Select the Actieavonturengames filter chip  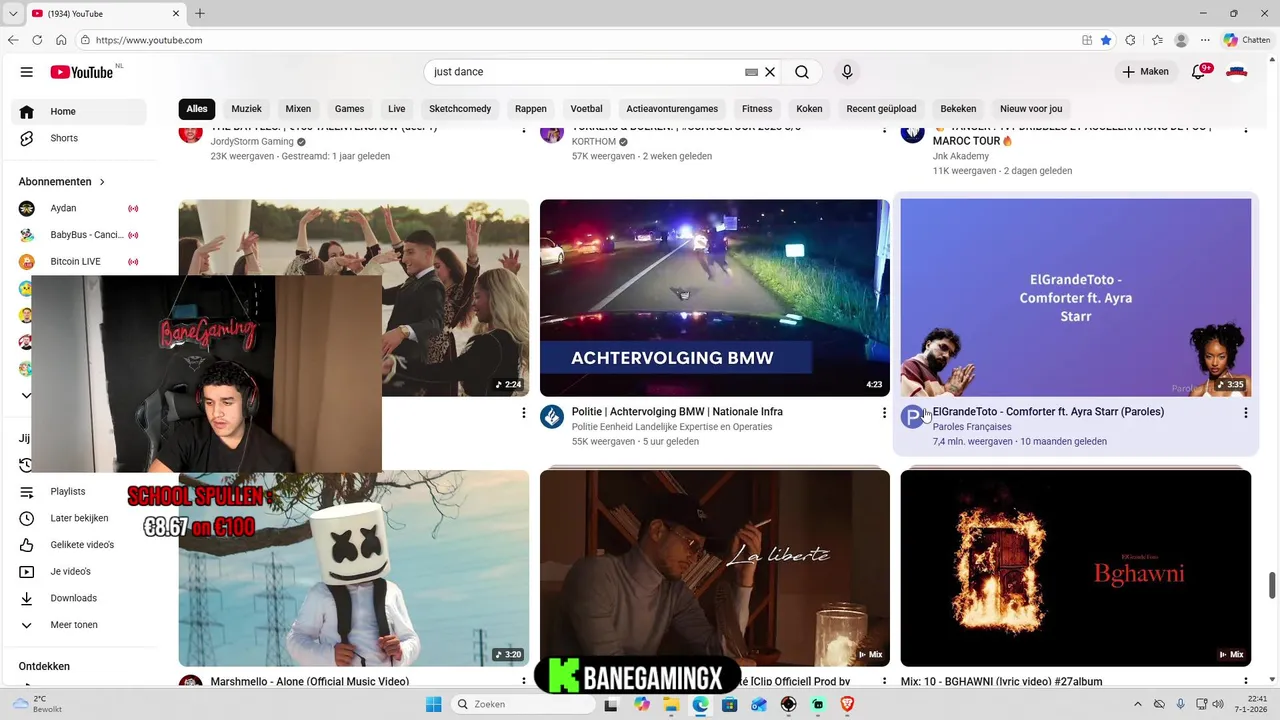point(672,108)
